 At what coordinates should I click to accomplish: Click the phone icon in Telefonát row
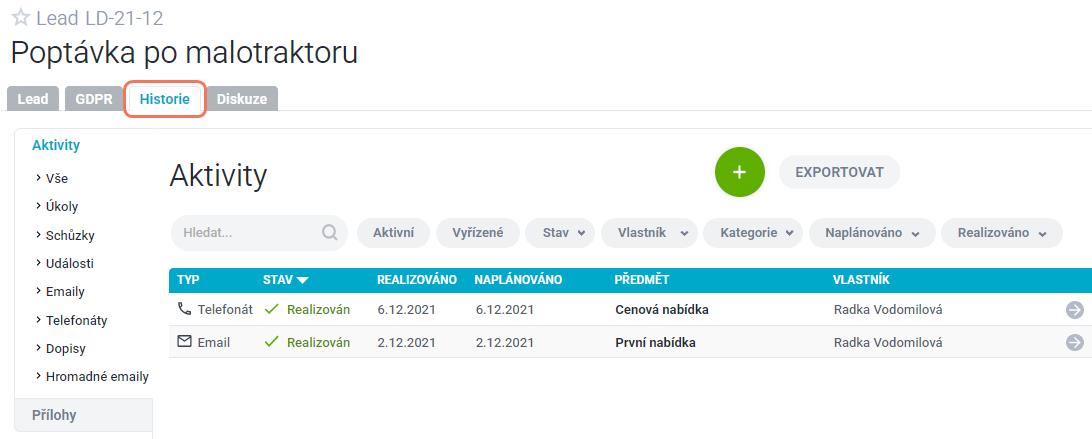185,309
